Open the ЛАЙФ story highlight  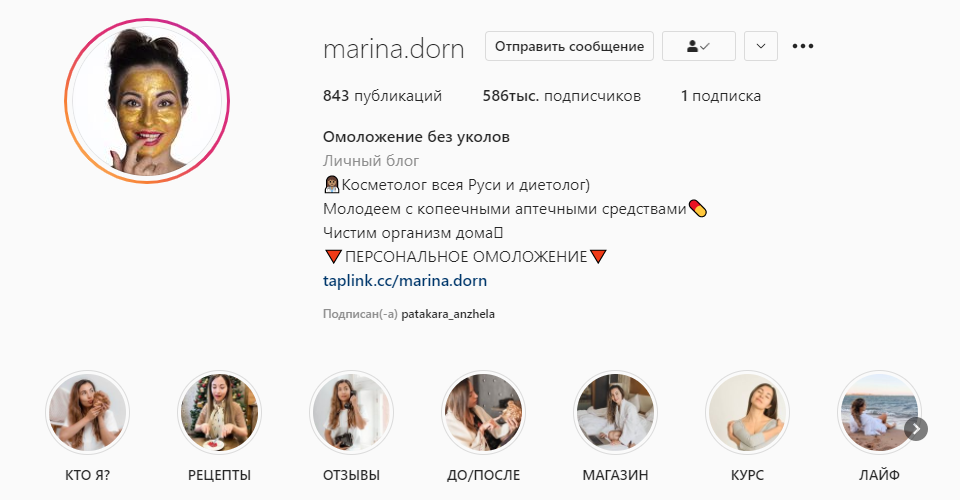point(879,412)
